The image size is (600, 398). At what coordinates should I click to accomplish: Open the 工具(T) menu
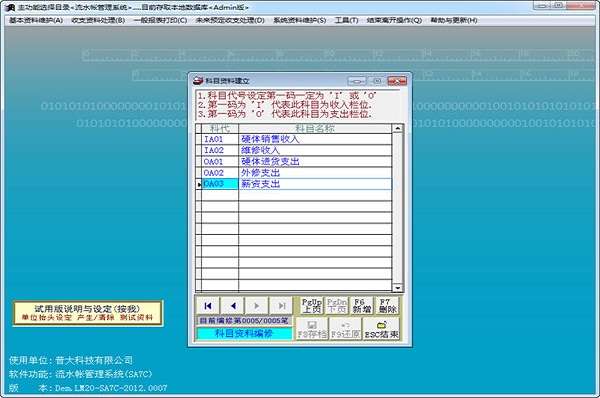(x=346, y=20)
